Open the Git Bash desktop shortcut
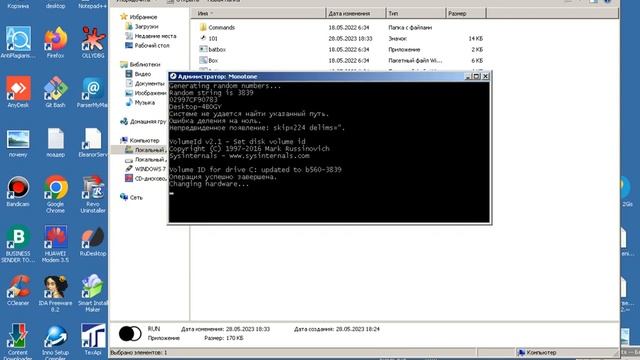Image resolution: width=640 pixels, height=360 pixels. click(56, 92)
